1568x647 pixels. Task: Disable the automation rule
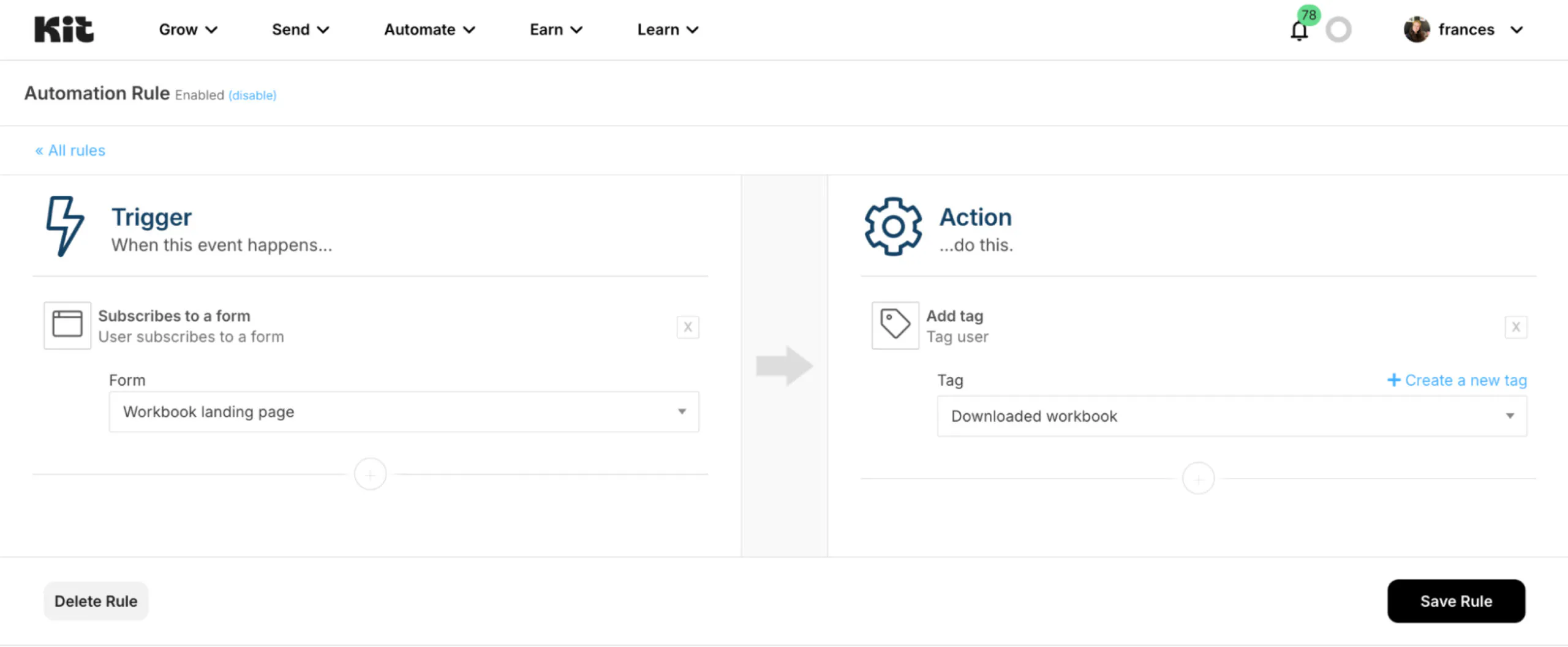point(252,95)
